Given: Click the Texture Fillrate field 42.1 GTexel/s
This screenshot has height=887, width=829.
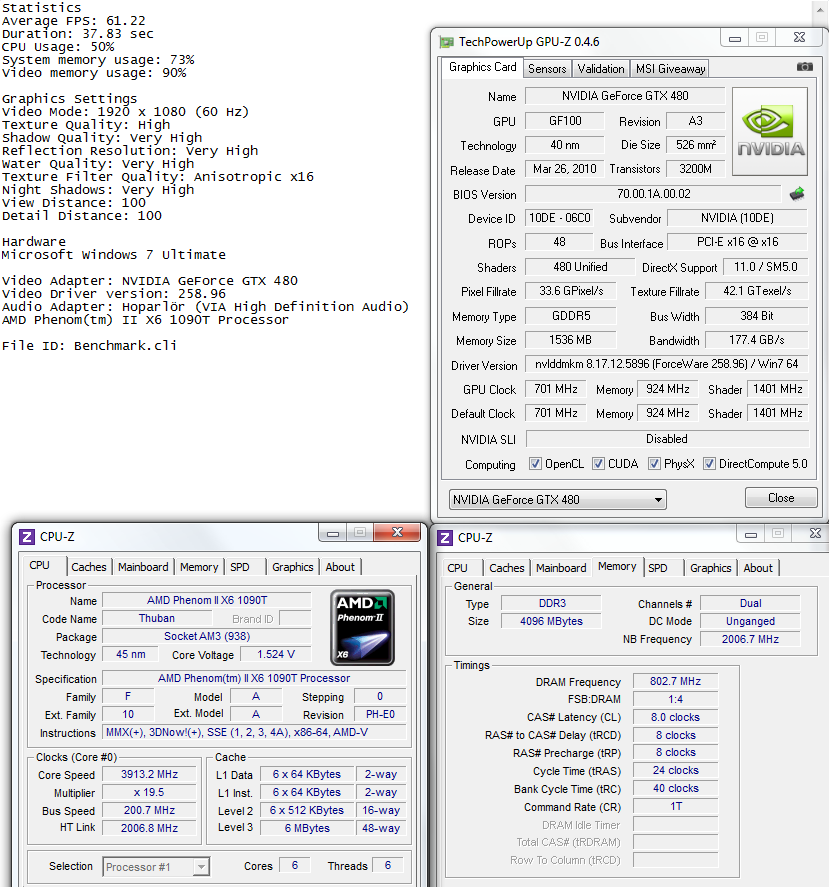Looking at the screenshot, I should click(757, 291).
